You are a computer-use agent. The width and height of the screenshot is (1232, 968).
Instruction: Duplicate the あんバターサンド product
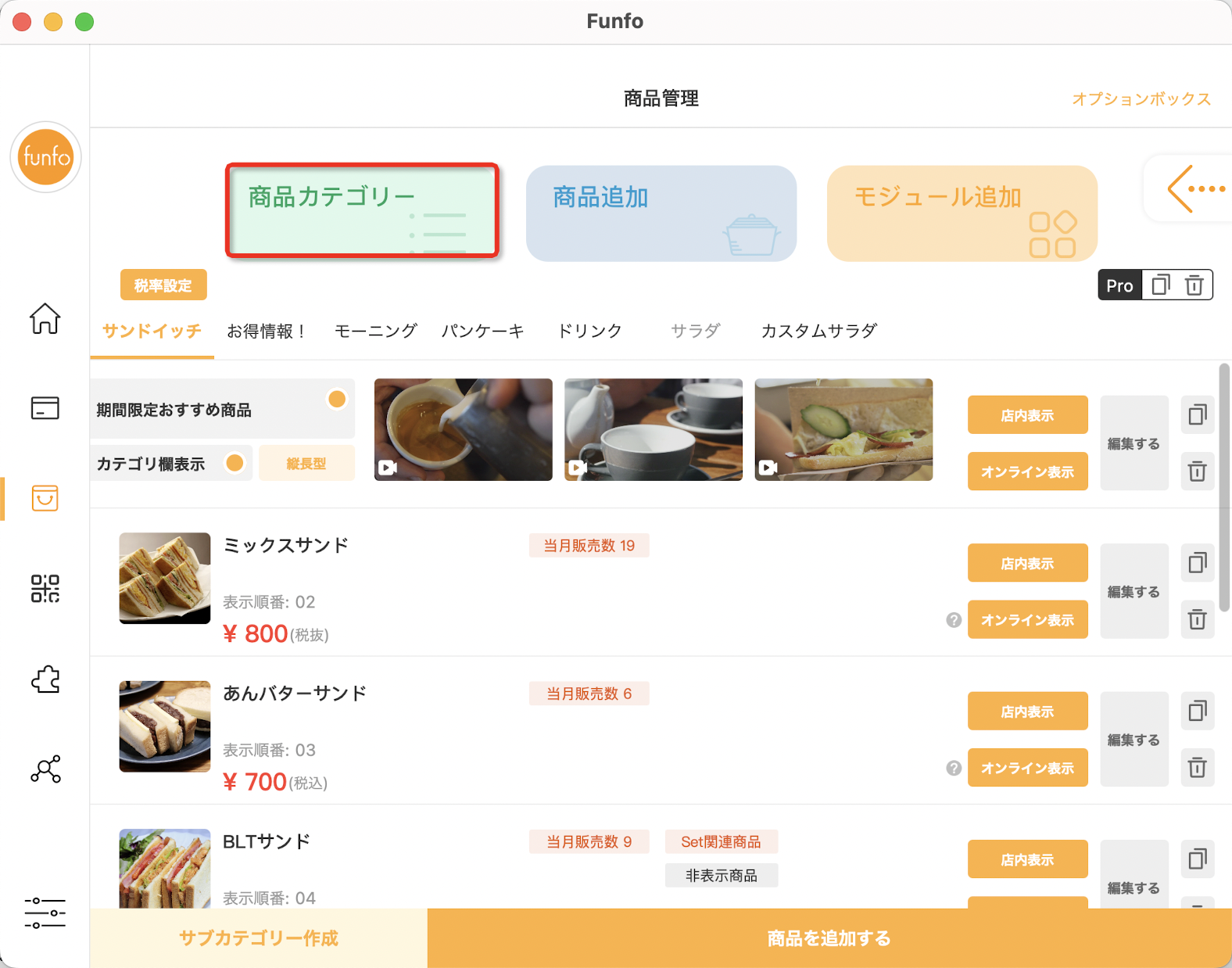(1197, 711)
